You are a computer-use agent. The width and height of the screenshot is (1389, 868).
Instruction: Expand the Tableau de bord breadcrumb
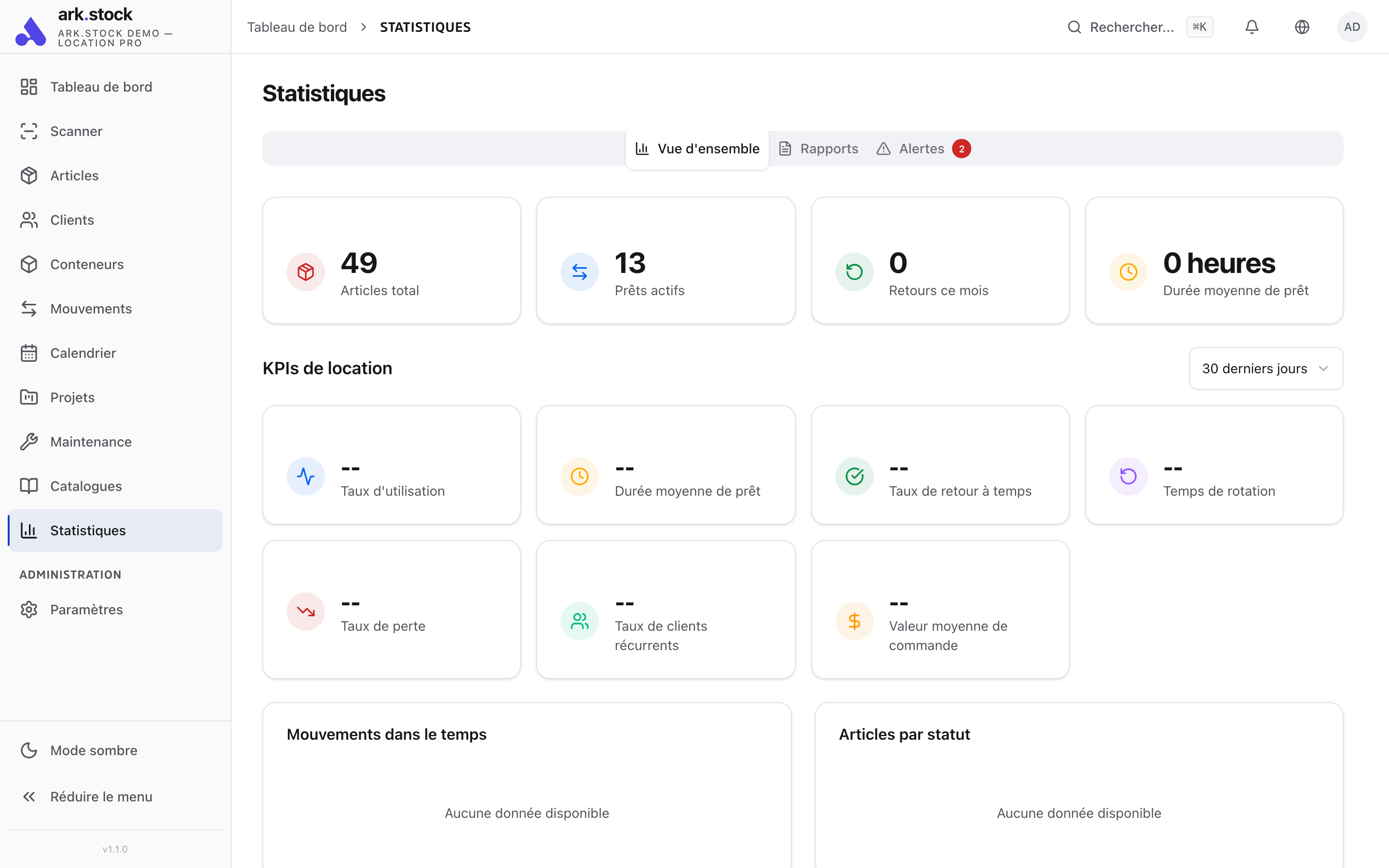click(297, 27)
